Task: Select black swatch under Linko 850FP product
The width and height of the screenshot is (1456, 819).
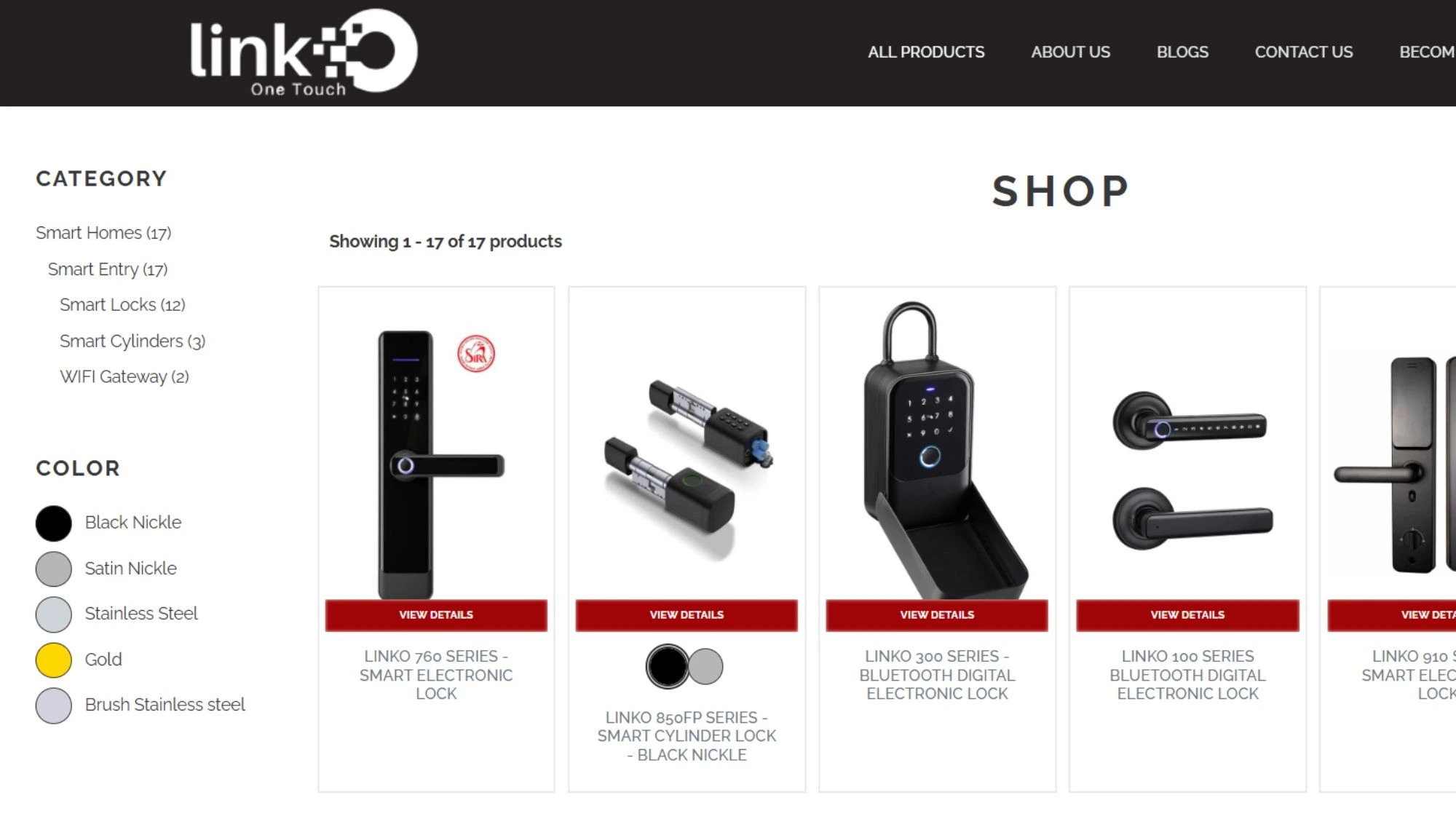Action: (x=667, y=666)
